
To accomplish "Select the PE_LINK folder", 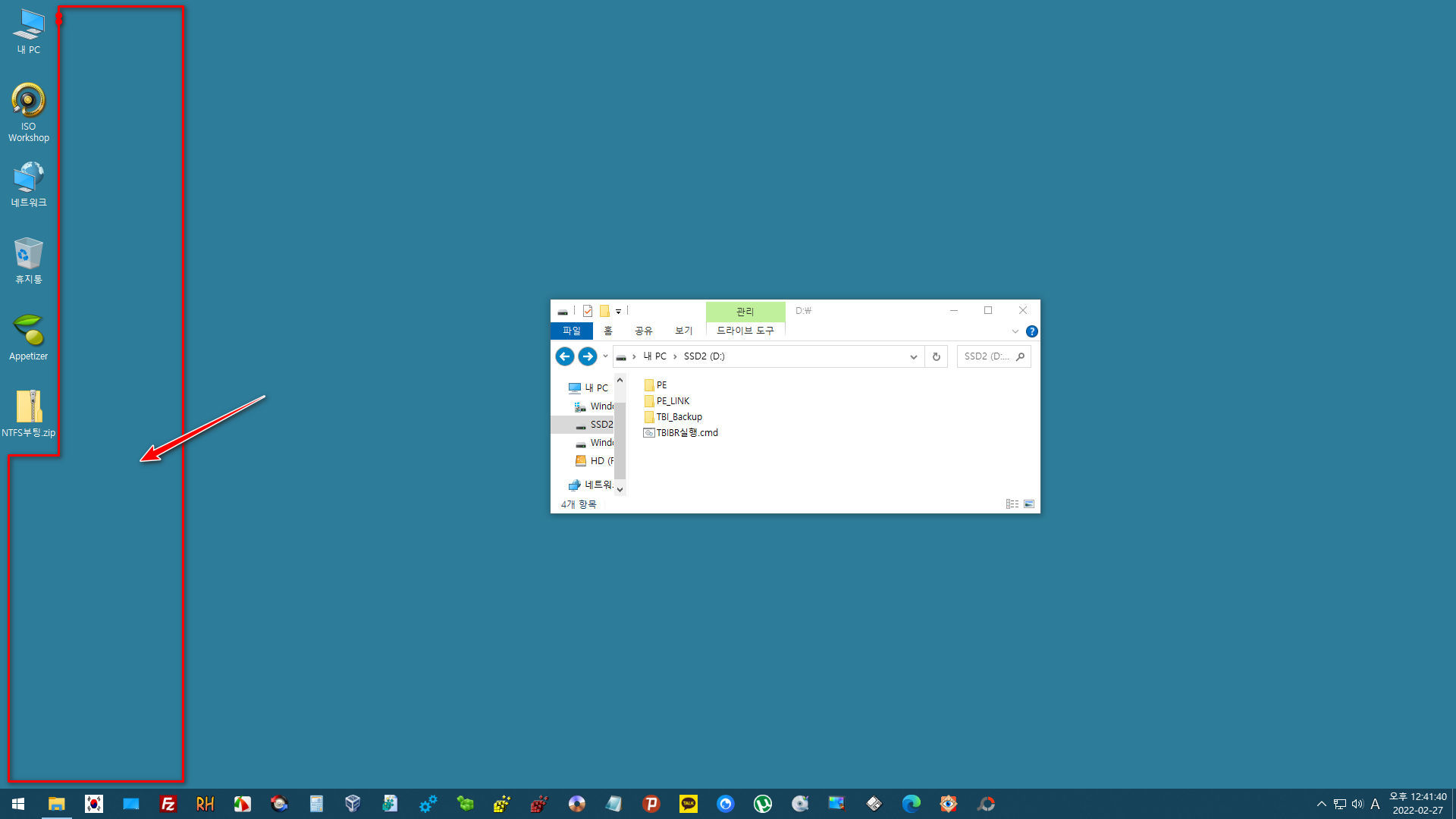I will click(x=667, y=401).
